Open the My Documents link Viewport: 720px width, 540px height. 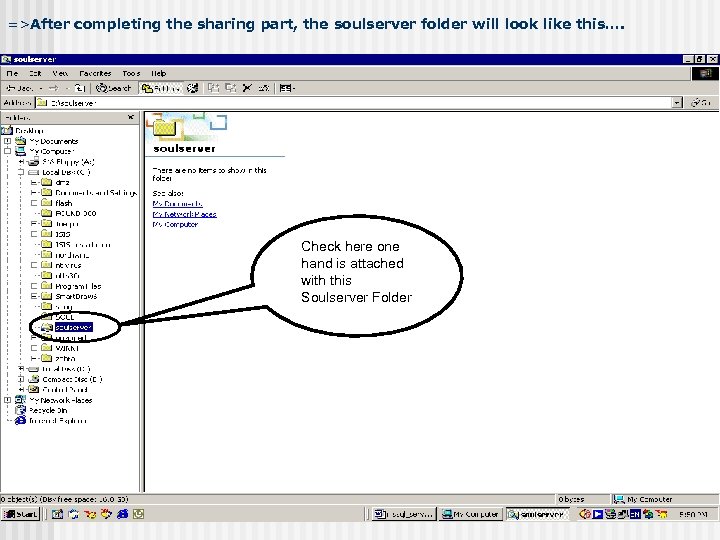click(x=177, y=204)
